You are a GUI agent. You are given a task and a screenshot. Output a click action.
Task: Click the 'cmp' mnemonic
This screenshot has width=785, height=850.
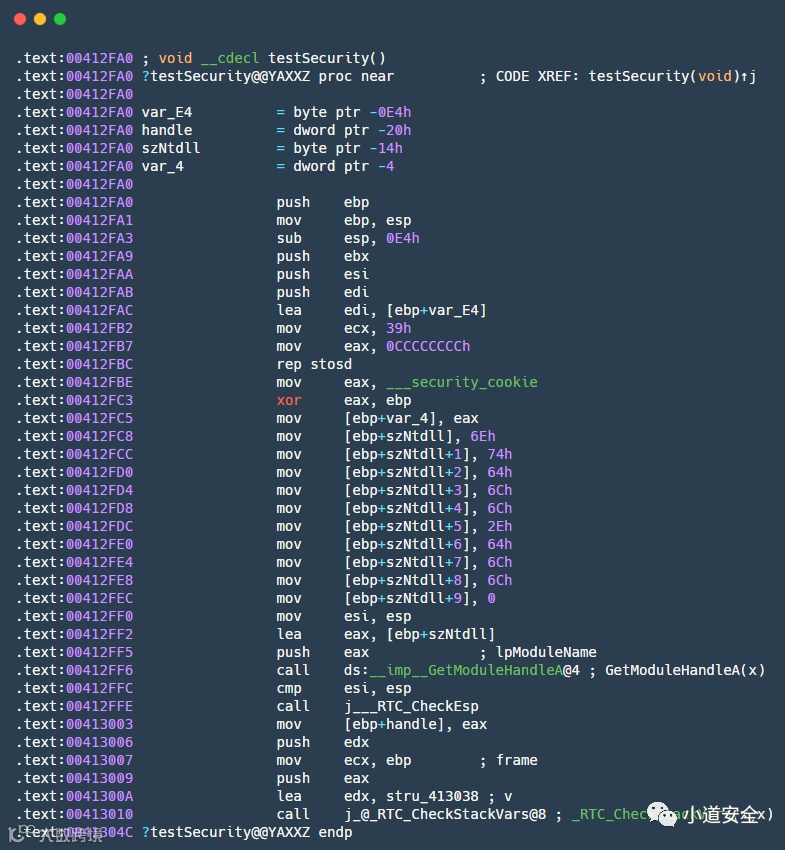[289, 688]
